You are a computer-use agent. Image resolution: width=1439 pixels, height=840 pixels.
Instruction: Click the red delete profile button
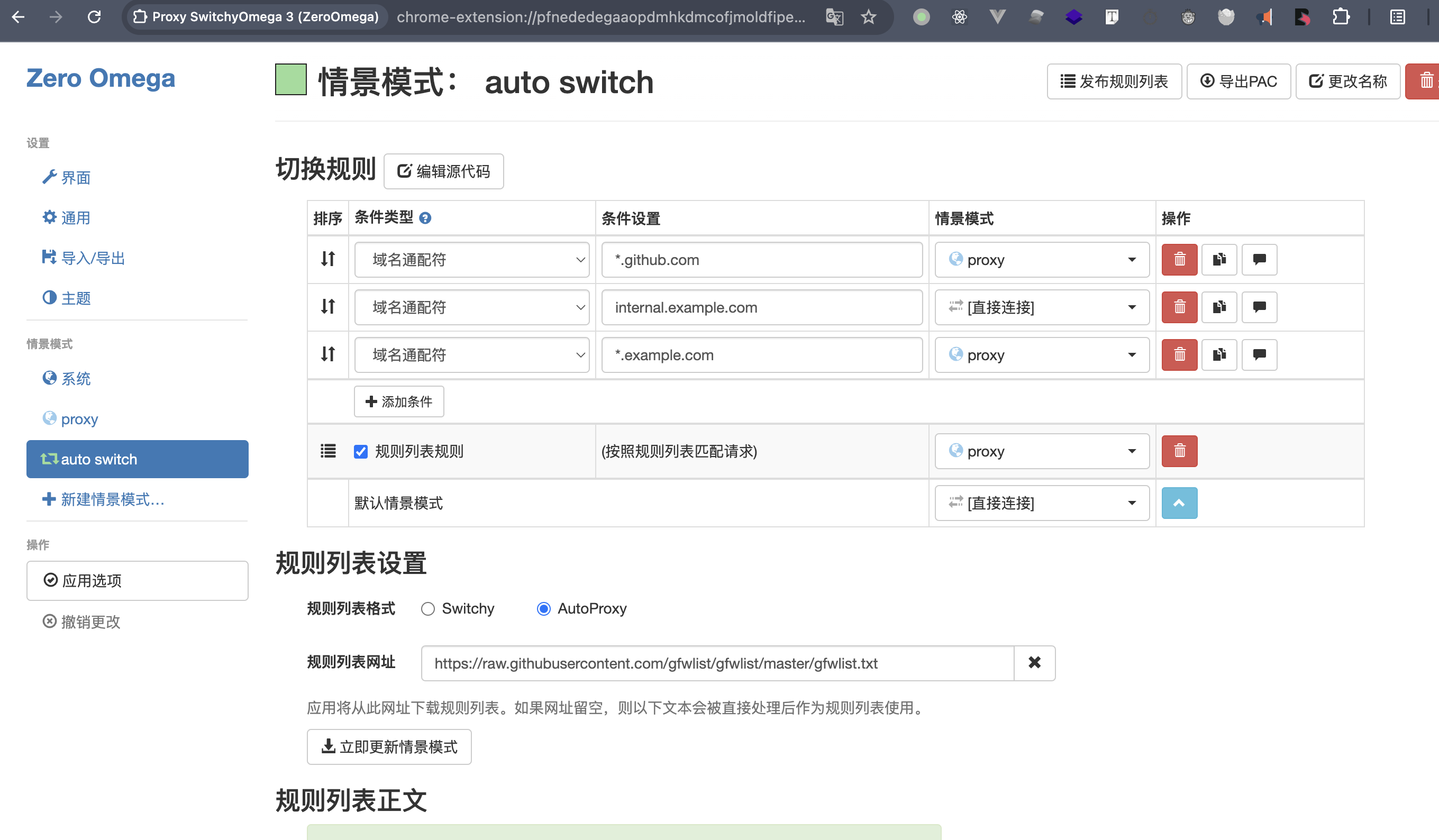tap(1424, 81)
